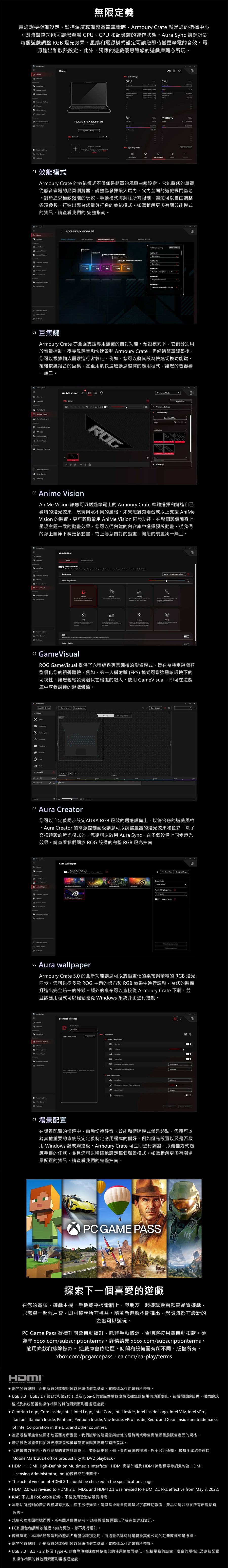Switch to the Free-up memory tab

(x=87, y=240)
